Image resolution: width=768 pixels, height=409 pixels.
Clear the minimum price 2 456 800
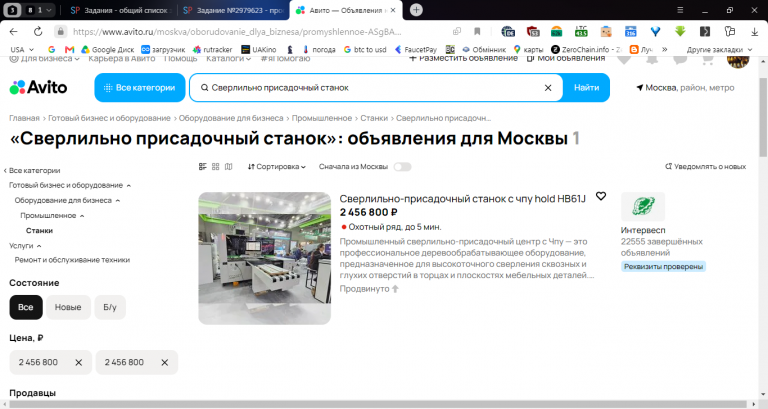pos(78,362)
